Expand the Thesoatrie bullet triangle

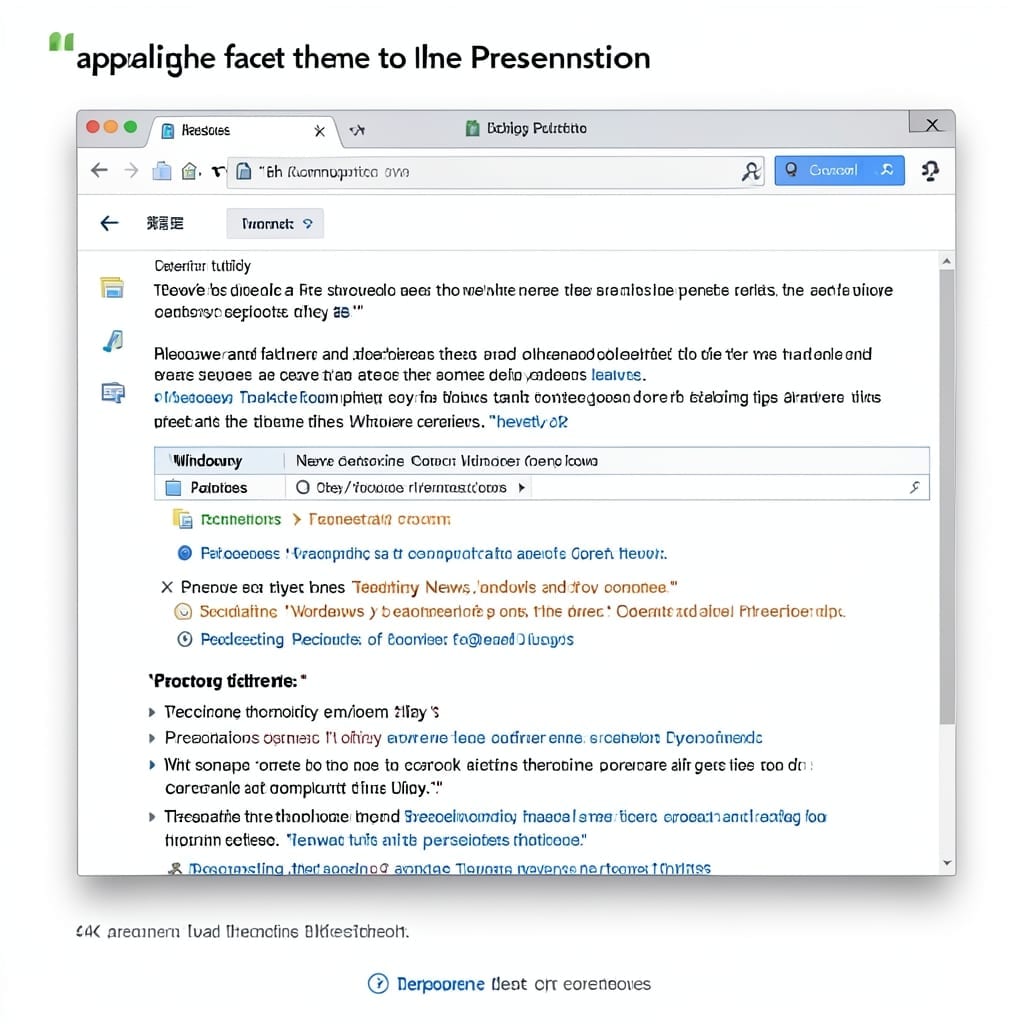pyautogui.click(x=152, y=816)
